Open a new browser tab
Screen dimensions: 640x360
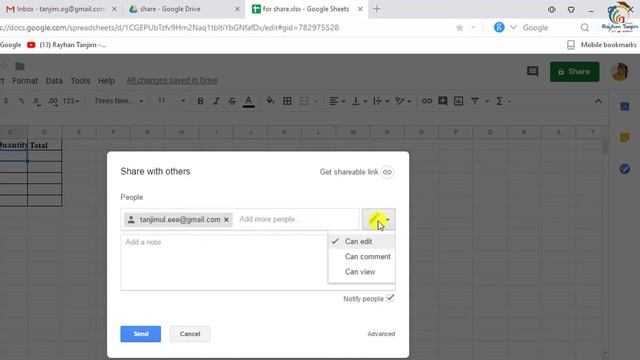pyautogui.click(x=376, y=9)
